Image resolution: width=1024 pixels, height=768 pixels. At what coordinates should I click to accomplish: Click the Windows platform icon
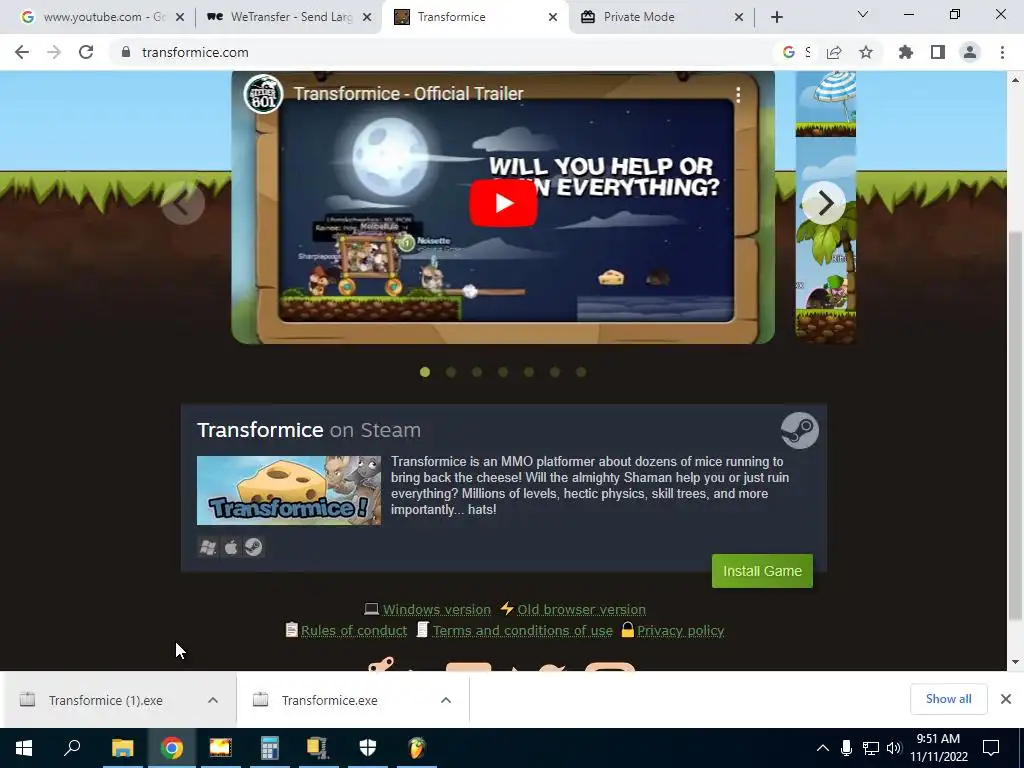point(208,547)
